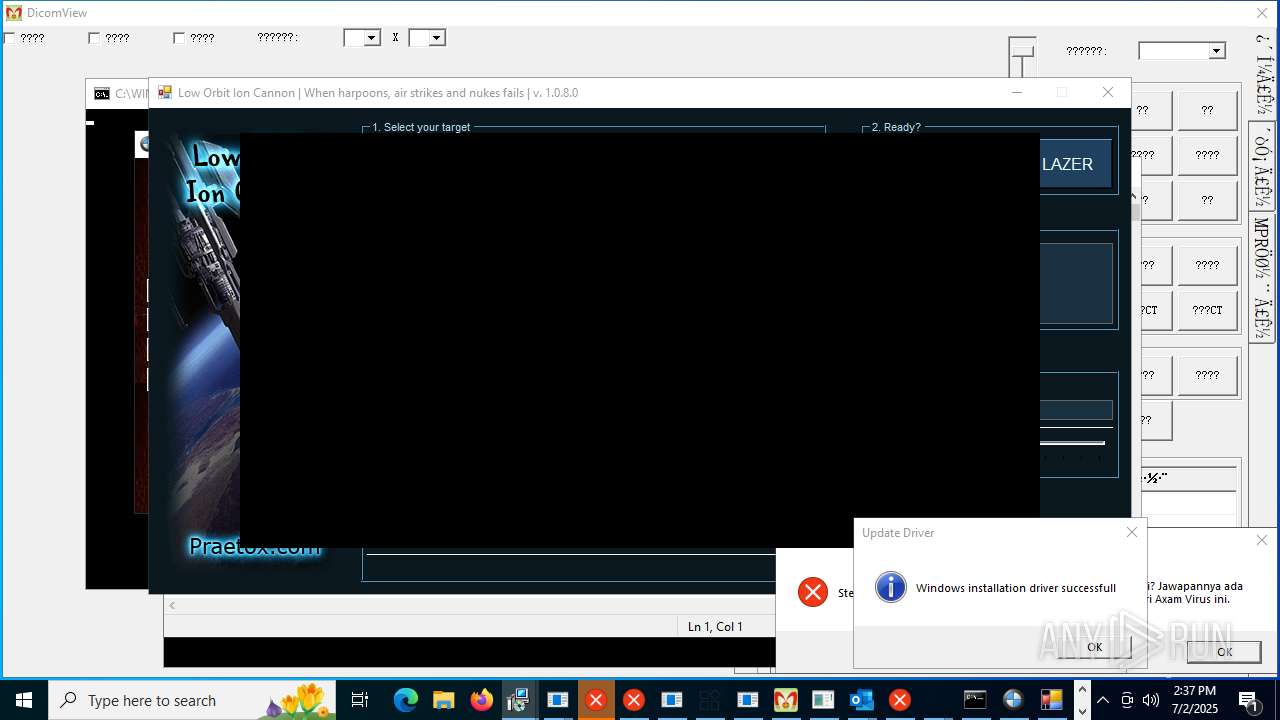This screenshot has height=720, width=1280.
Task: Click the taskbar search box
Action: [x=192, y=700]
